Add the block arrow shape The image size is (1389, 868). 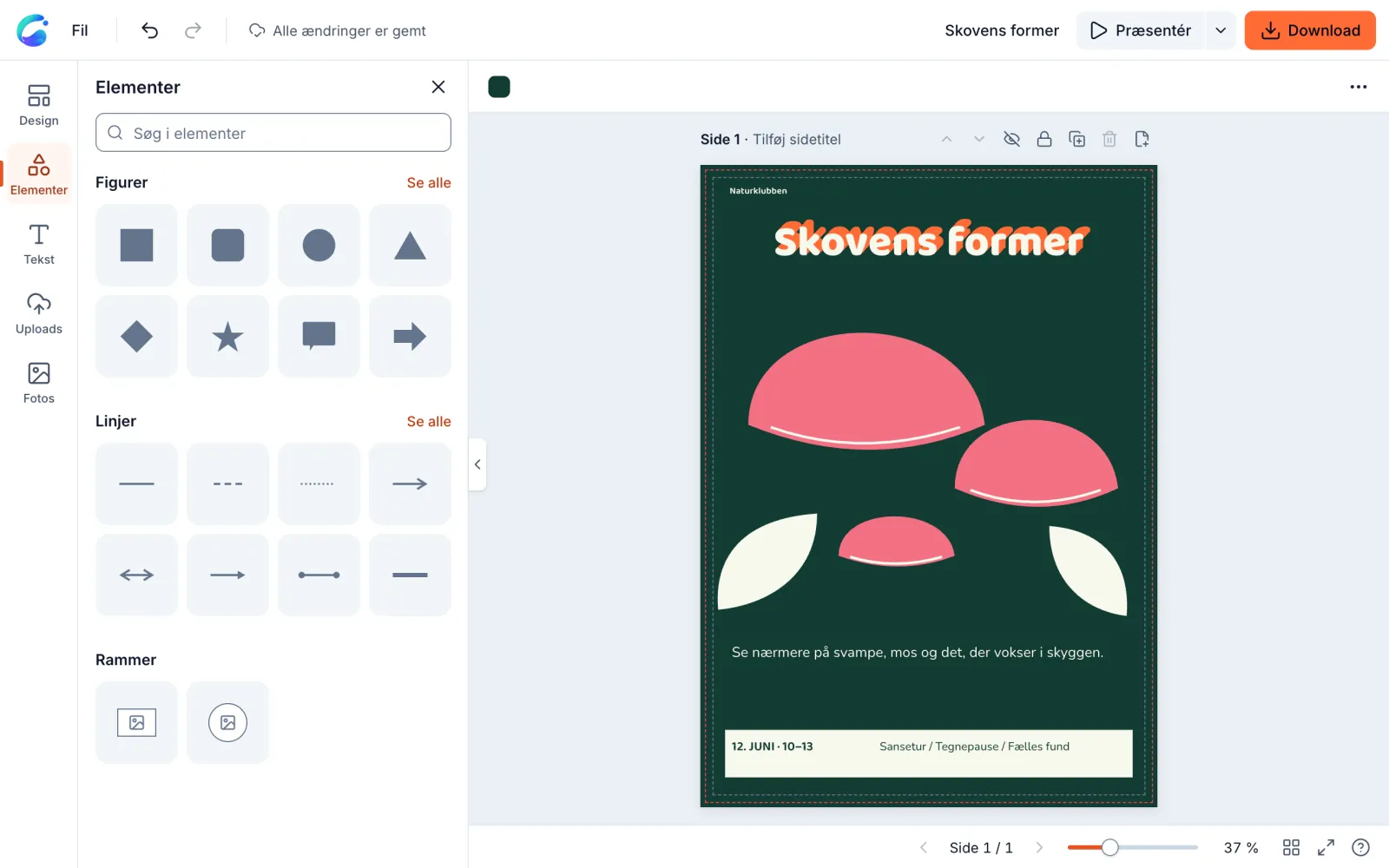click(410, 336)
